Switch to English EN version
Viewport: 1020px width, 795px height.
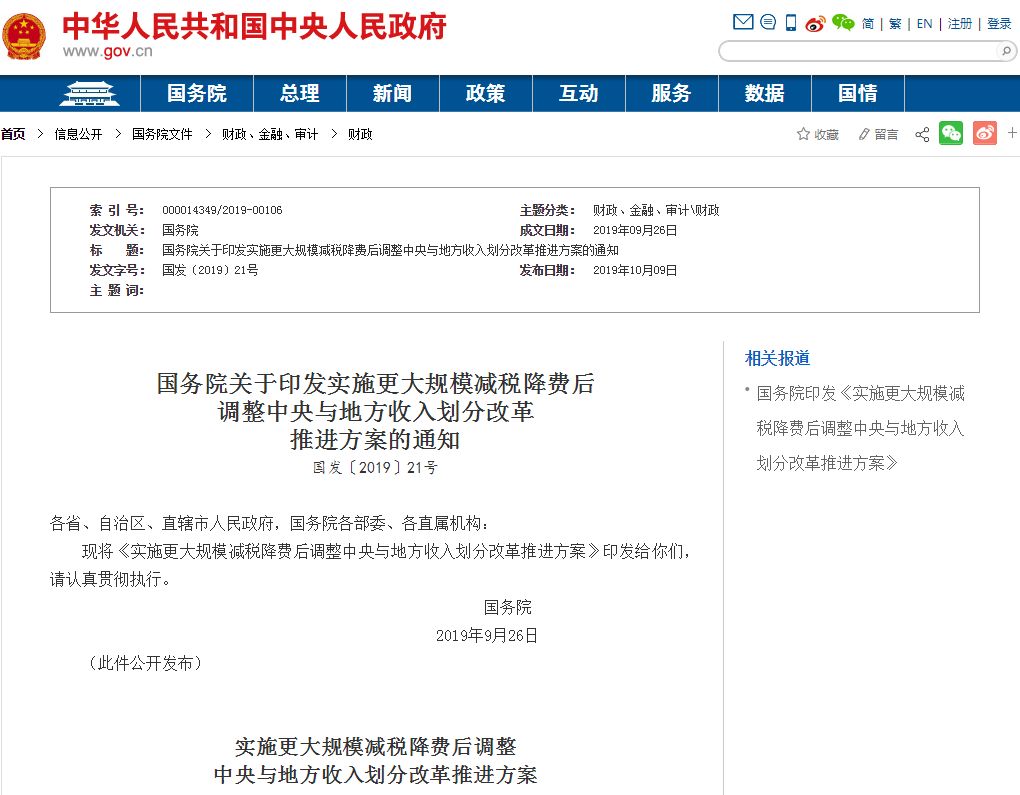click(924, 24)
